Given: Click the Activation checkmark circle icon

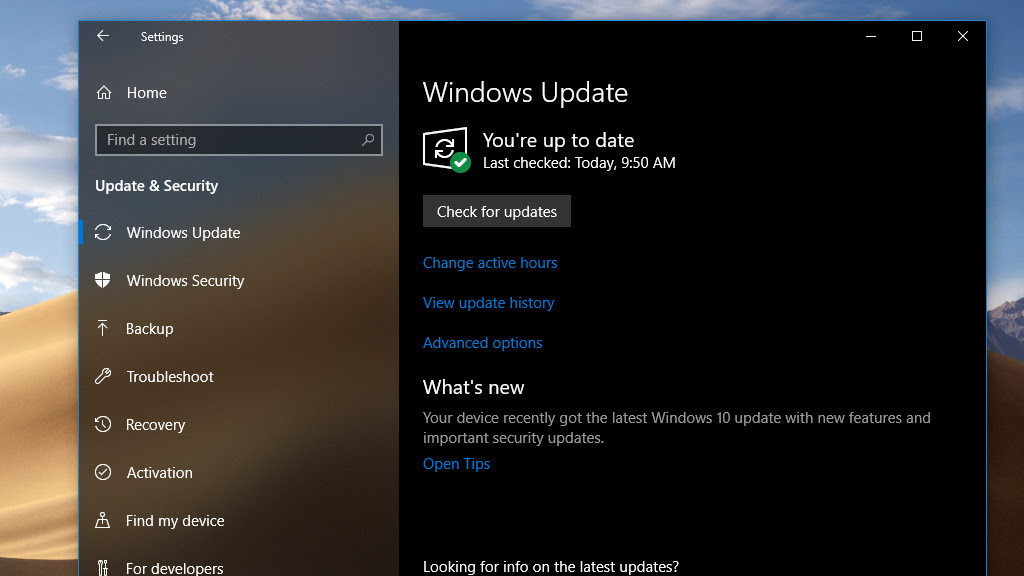Looking at the screenshot, I should click(103, 472).
